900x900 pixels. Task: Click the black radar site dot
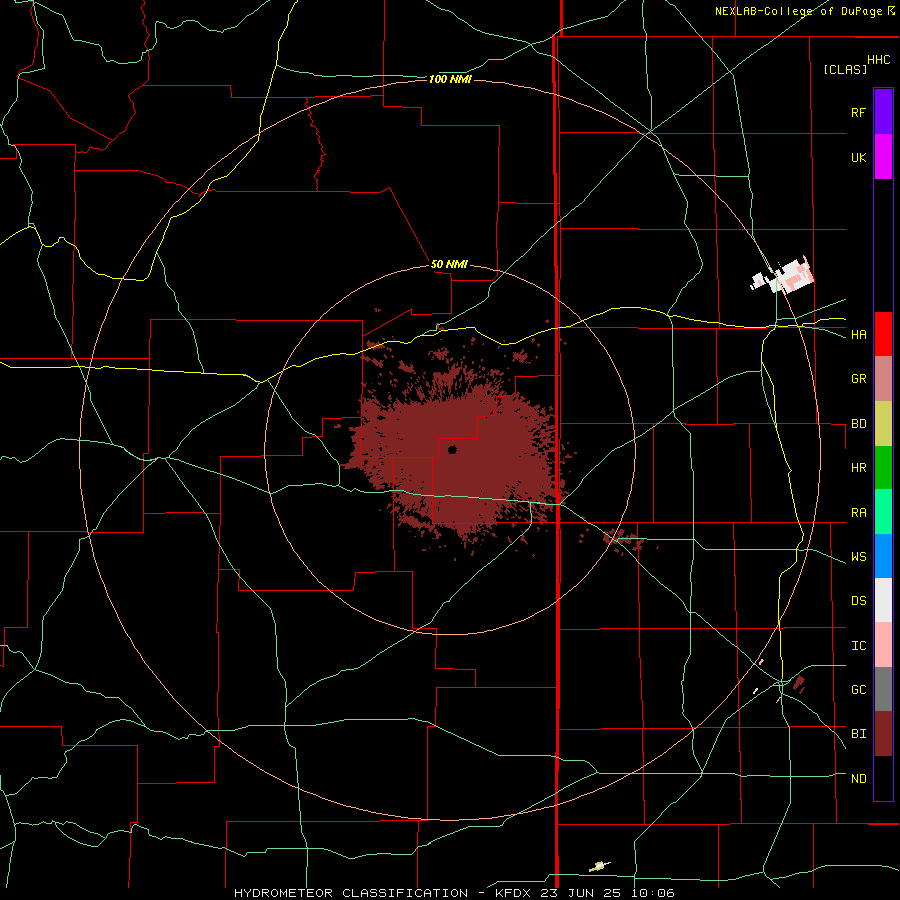coord(452,449)
